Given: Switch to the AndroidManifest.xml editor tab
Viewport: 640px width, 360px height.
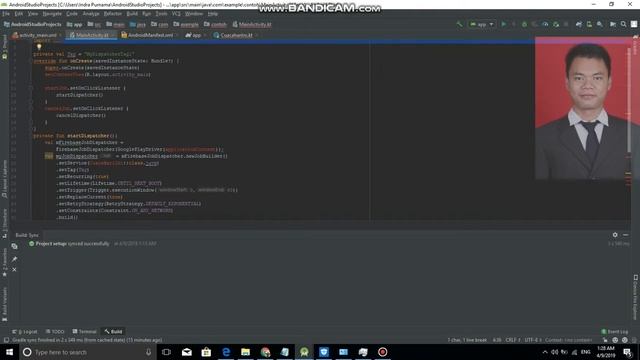Looking at the screenshot, I should (149, 36).
